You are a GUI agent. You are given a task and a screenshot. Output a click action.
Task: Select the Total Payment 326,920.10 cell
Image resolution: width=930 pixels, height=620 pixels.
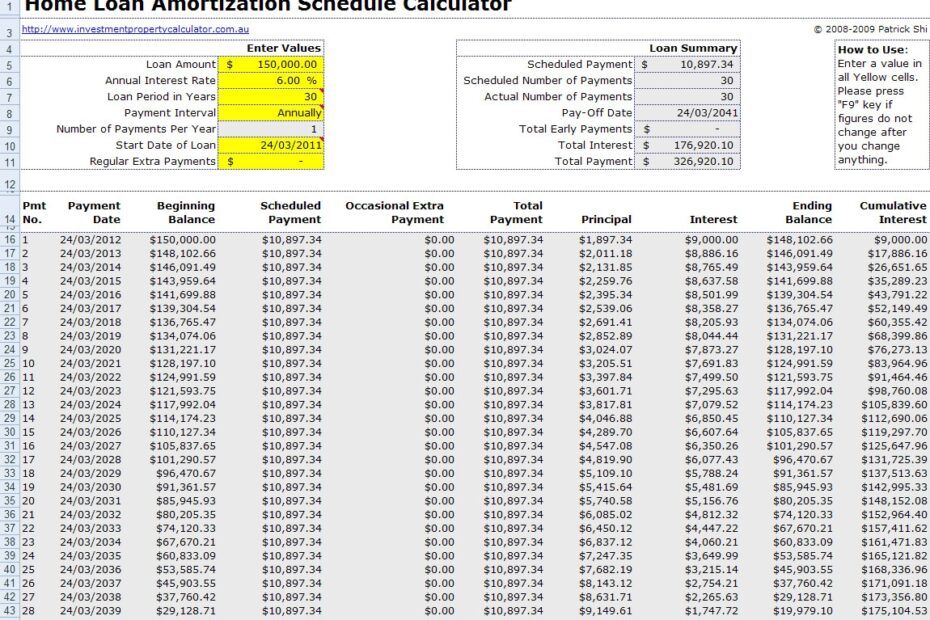687,161
